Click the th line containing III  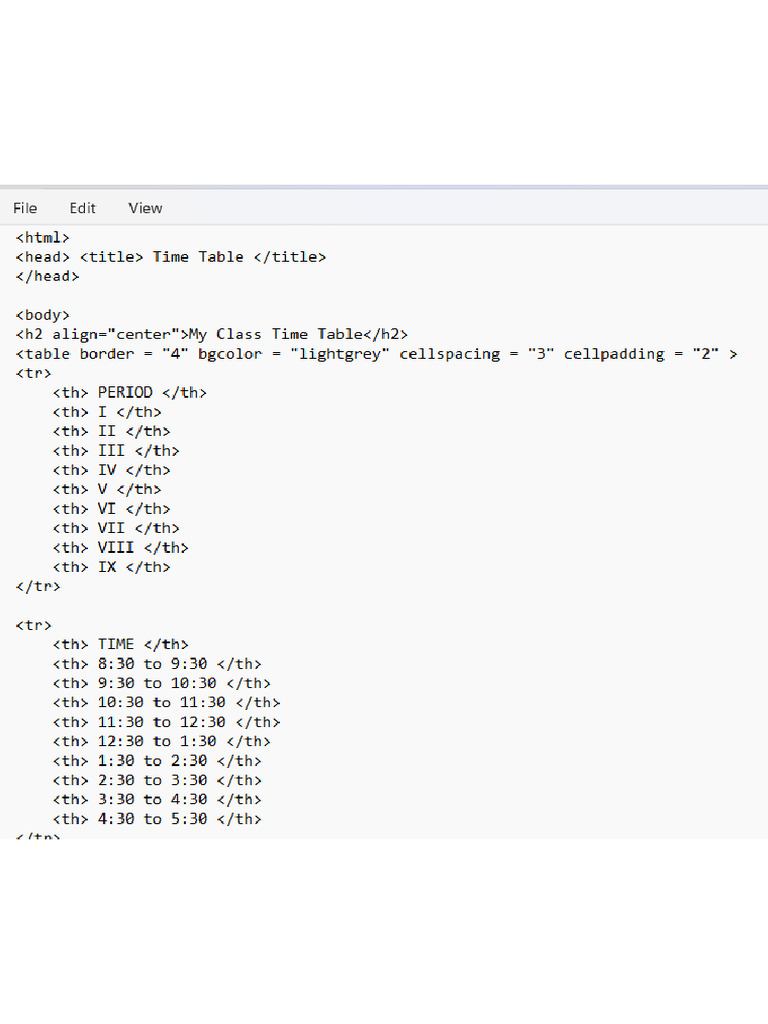point(116,451)
